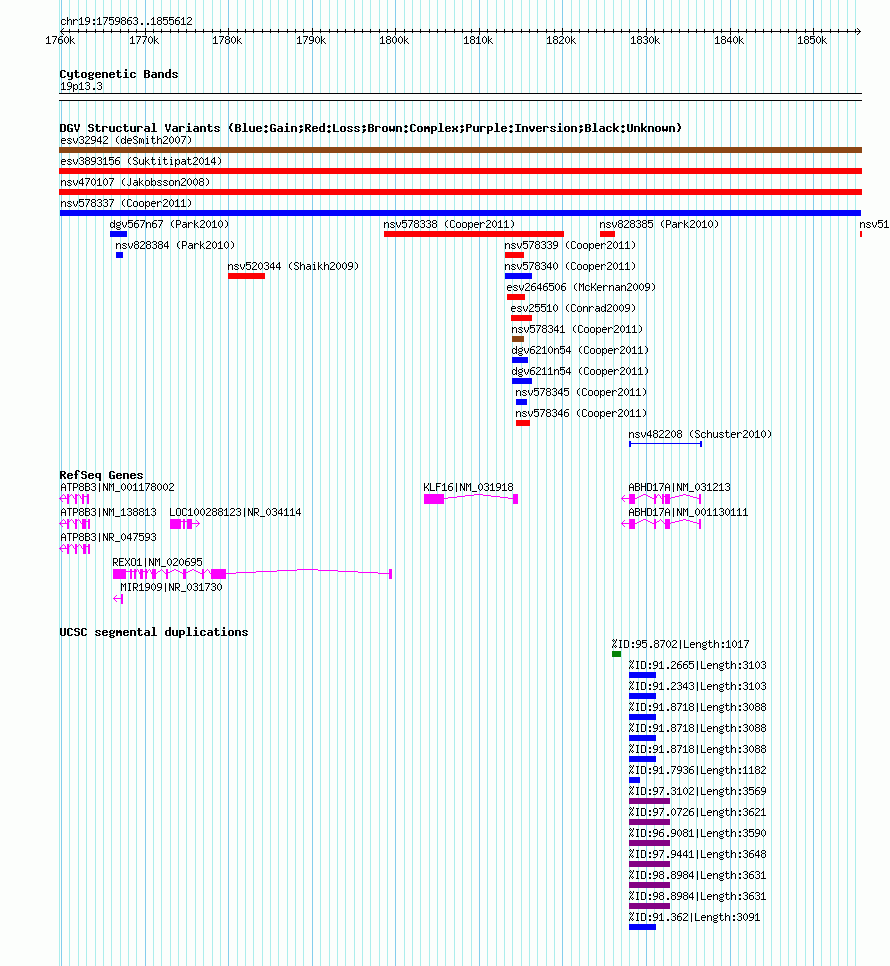Open the %ID:97.9441|Length:3648 duplication label
This screenshot has height=966, width=890.
click(x=697, y=854)
